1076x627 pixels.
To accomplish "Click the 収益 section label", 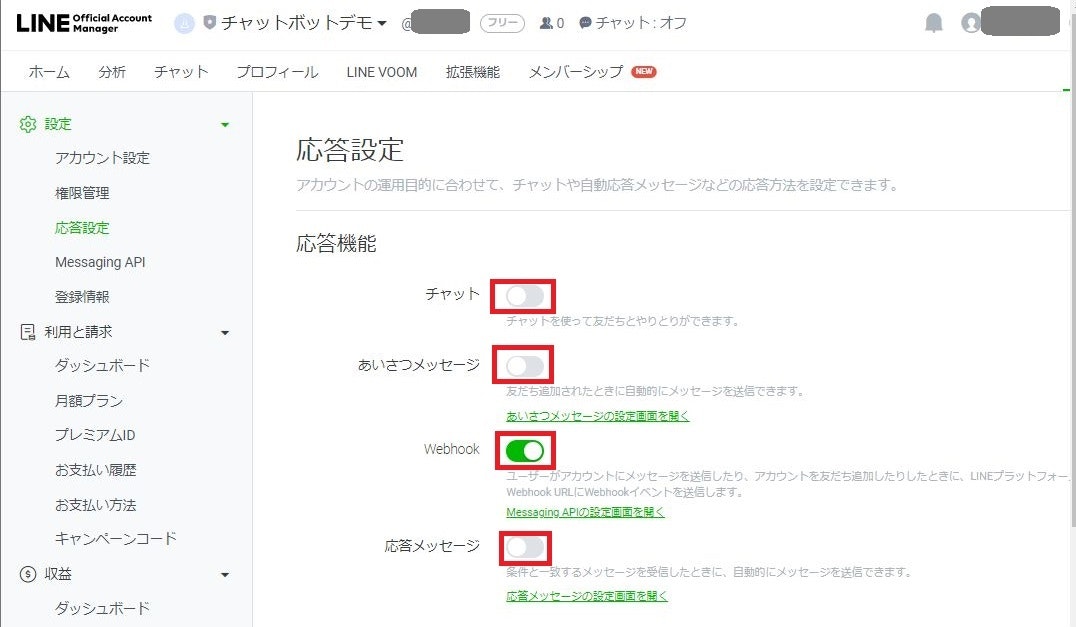I will 58,574.
